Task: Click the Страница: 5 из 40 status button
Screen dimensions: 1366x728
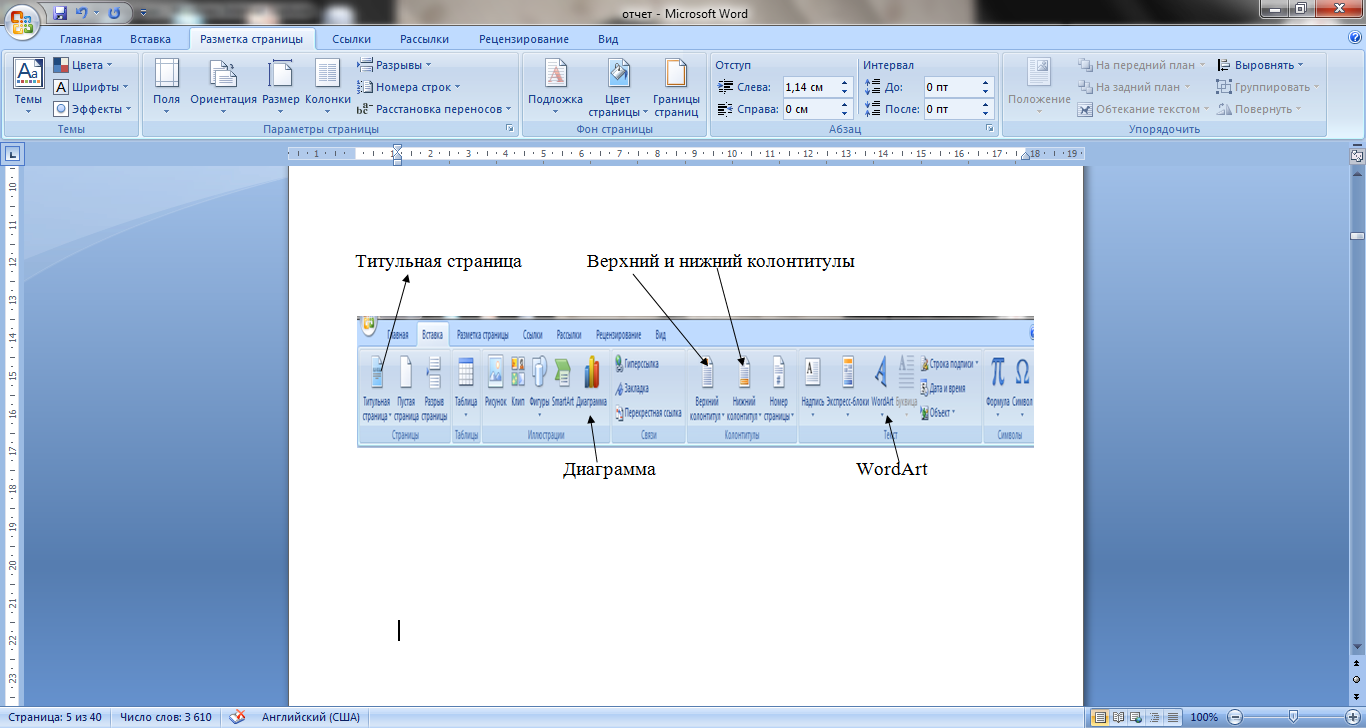Action: [53, 717]
